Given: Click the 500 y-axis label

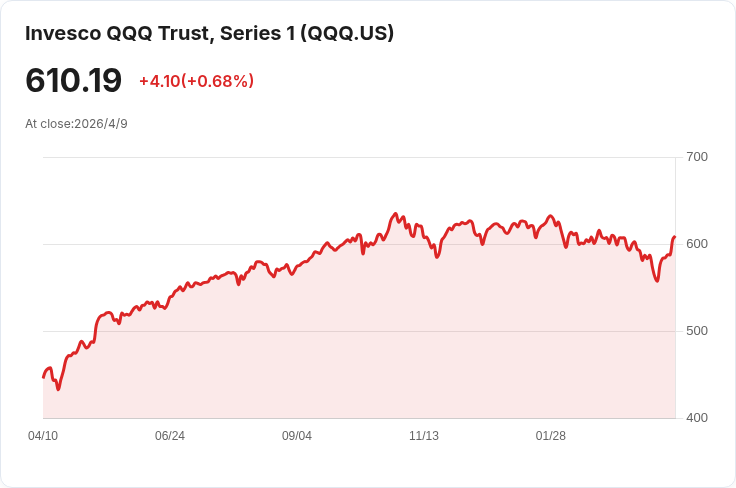Looking at the screenshot, I should (x=697, y=331).
